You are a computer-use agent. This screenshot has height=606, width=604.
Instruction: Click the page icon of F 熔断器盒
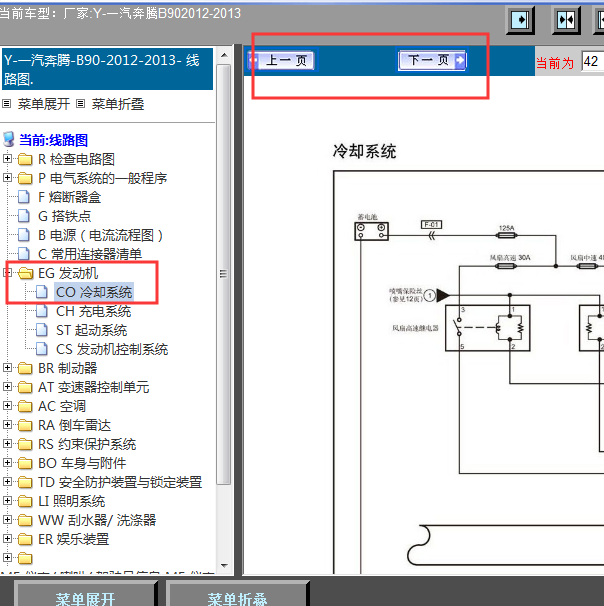24,197
